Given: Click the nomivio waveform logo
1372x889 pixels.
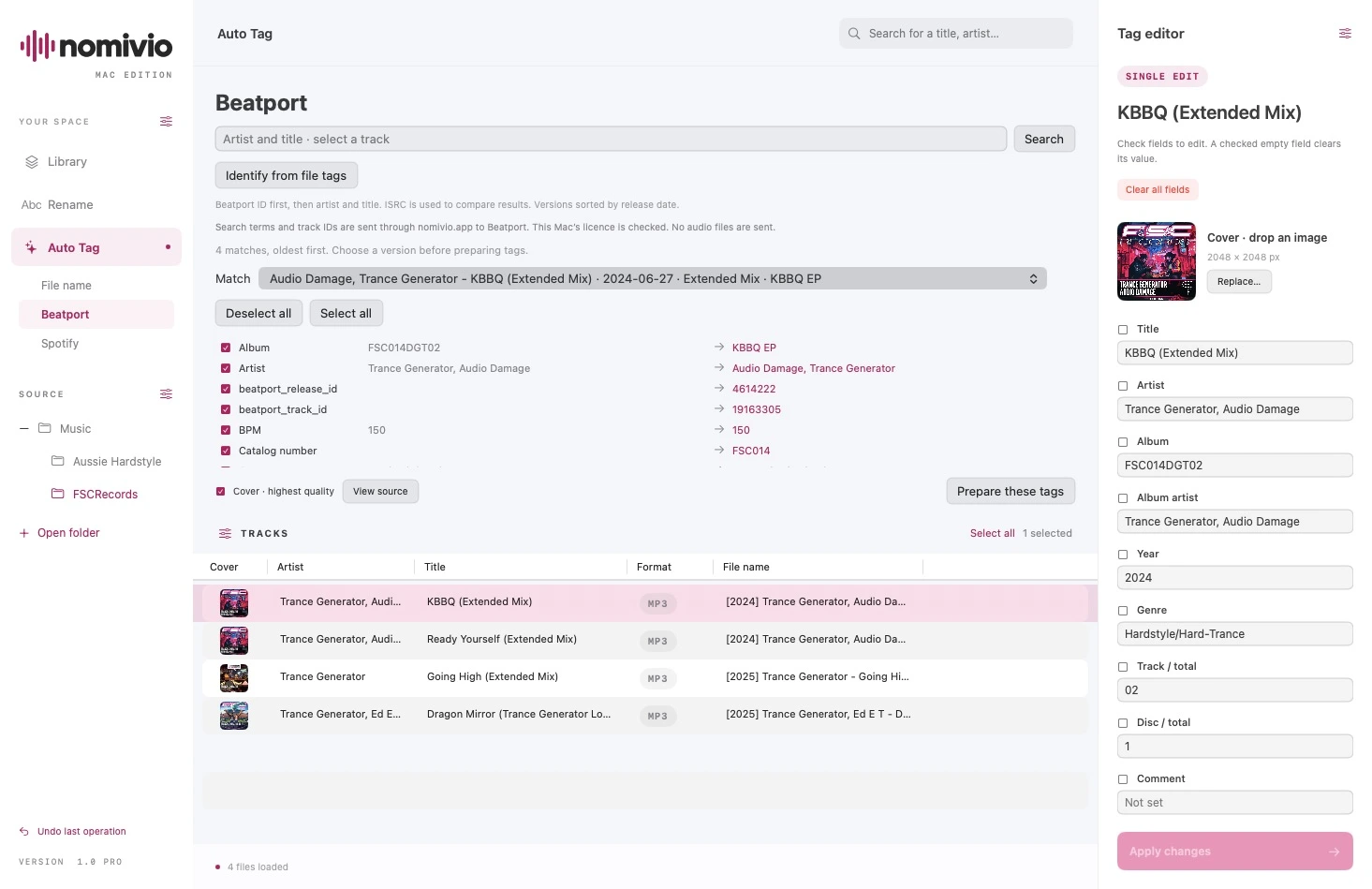Looking at the screenshot, I should click(x=36, y=46).
